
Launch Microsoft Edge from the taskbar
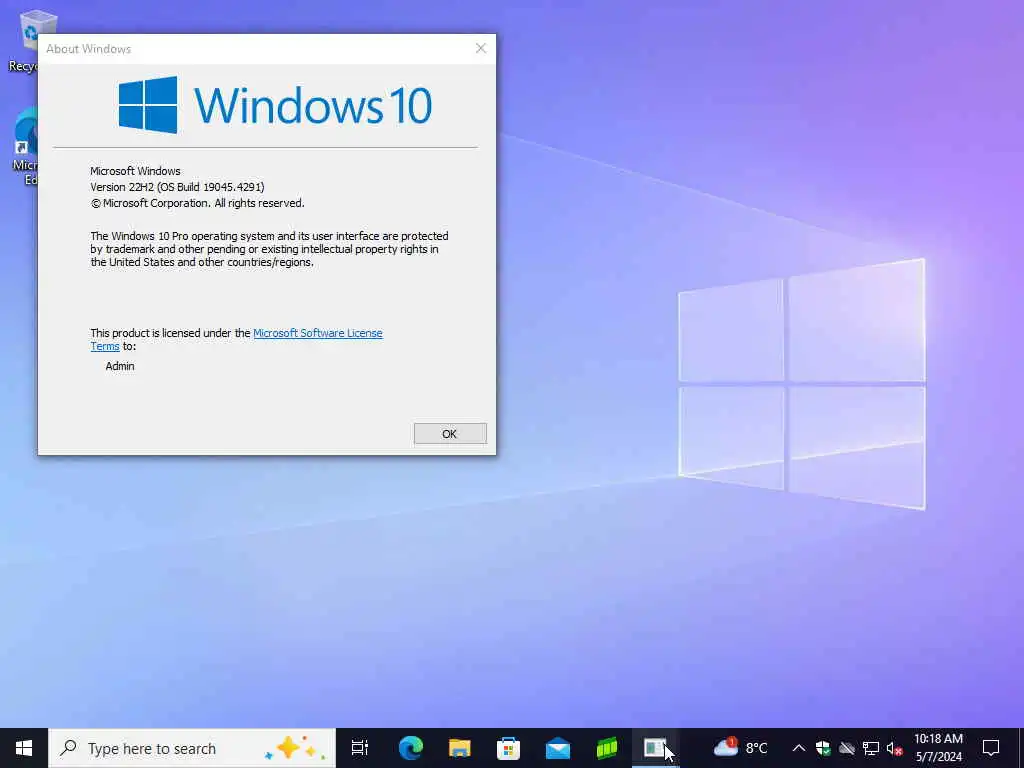click(x=411, y=748)
